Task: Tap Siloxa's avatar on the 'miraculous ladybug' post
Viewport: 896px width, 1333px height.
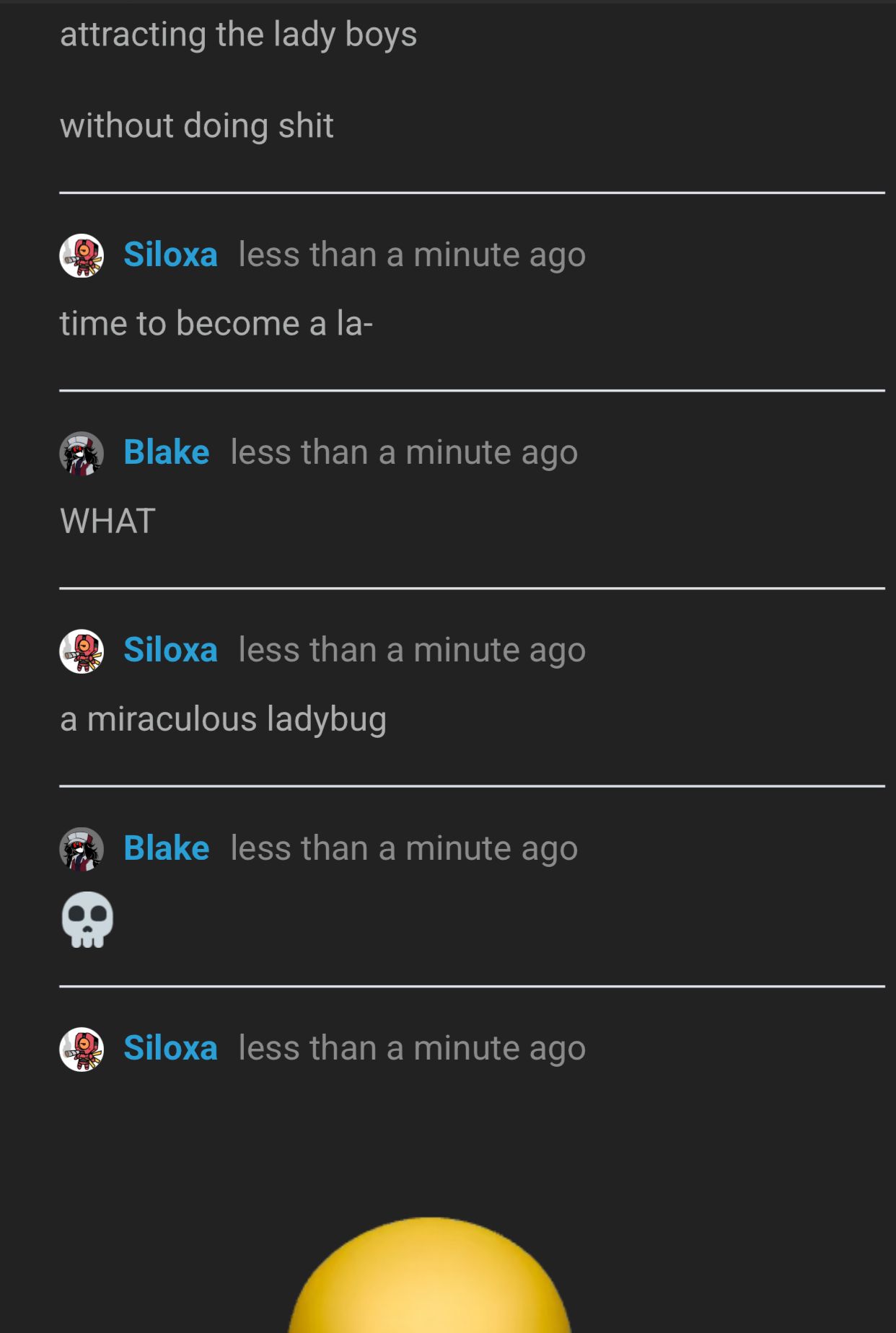Action: click(x=82, y=651)
